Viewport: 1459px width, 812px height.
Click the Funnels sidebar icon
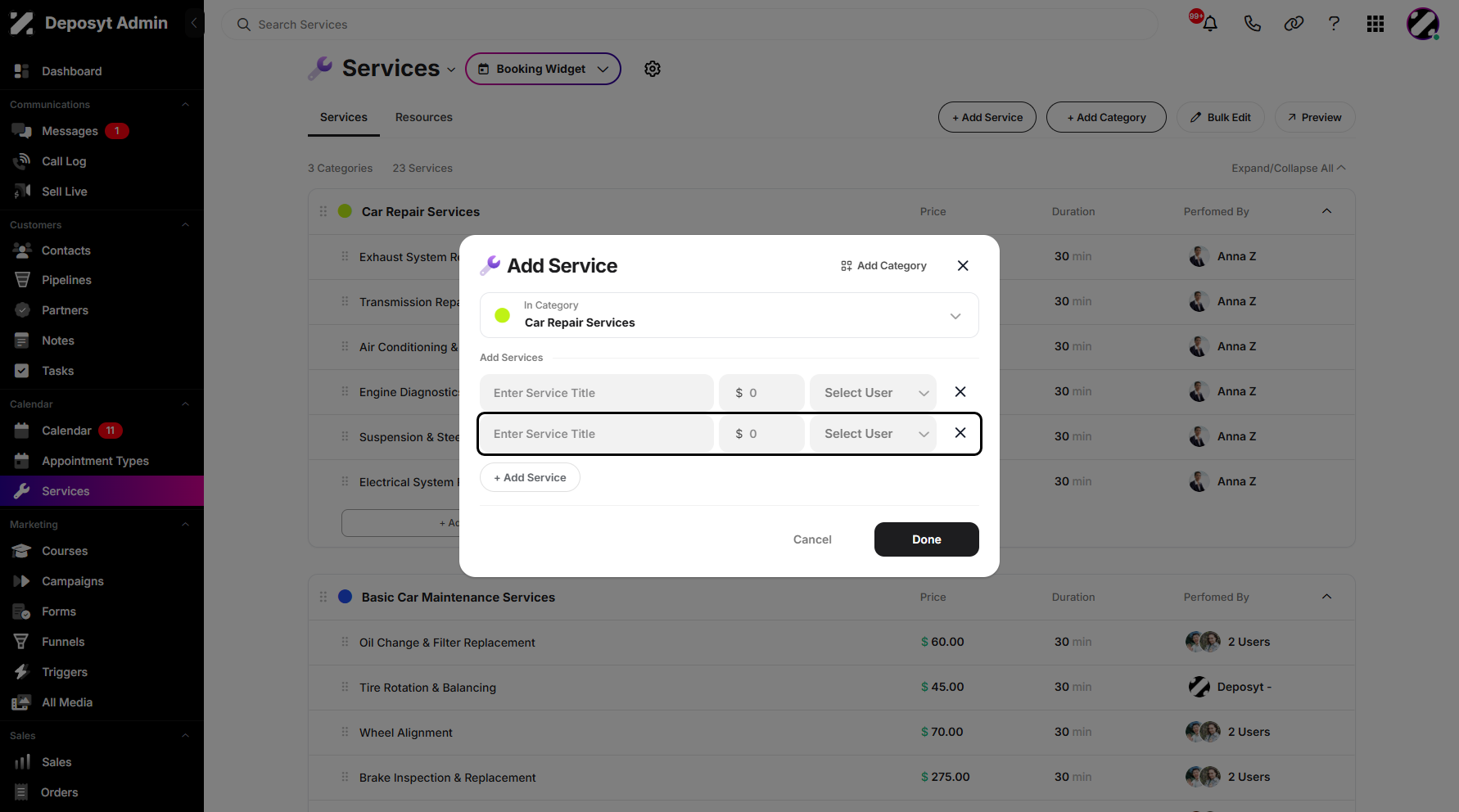tap(22, 642)
